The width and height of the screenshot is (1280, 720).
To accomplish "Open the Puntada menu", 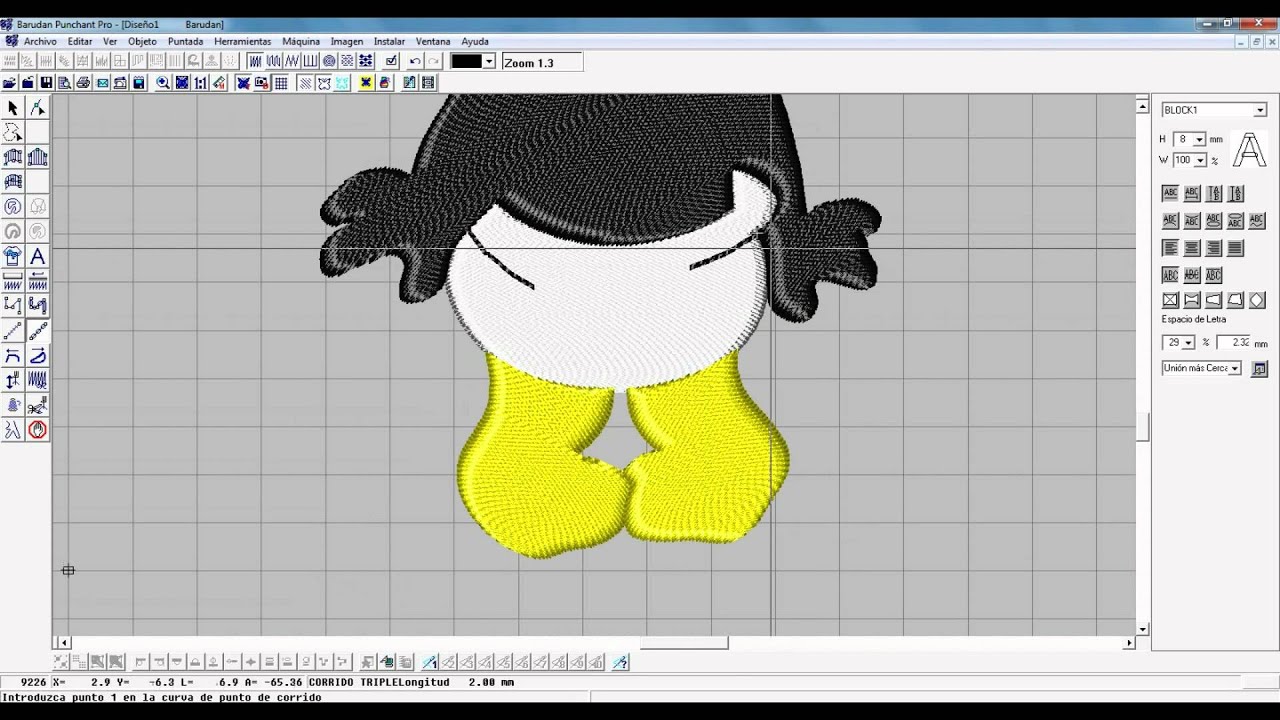I will (x=185, y=41).
